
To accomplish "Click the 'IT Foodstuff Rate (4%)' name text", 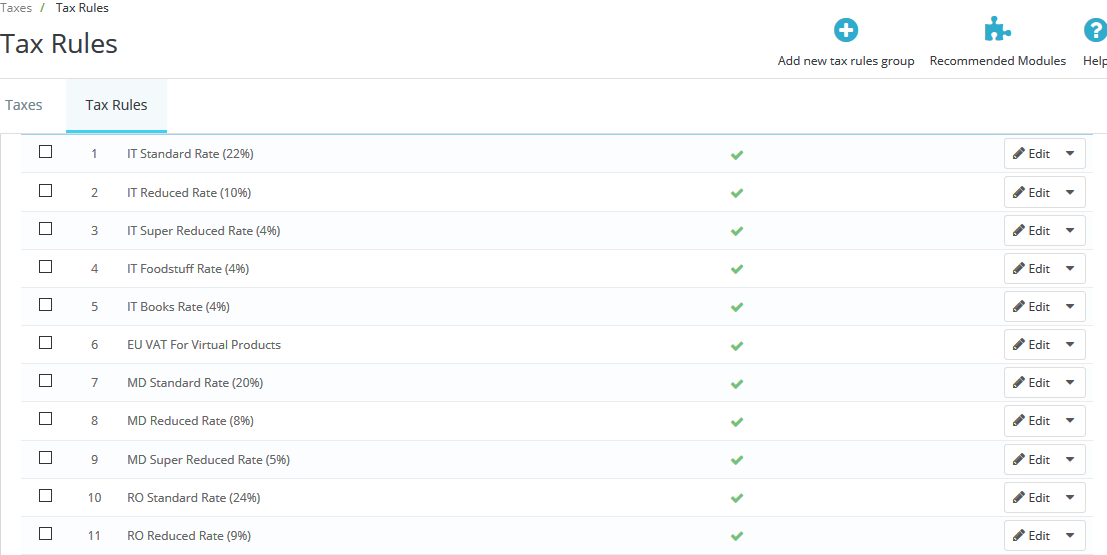I will point(188,269).
